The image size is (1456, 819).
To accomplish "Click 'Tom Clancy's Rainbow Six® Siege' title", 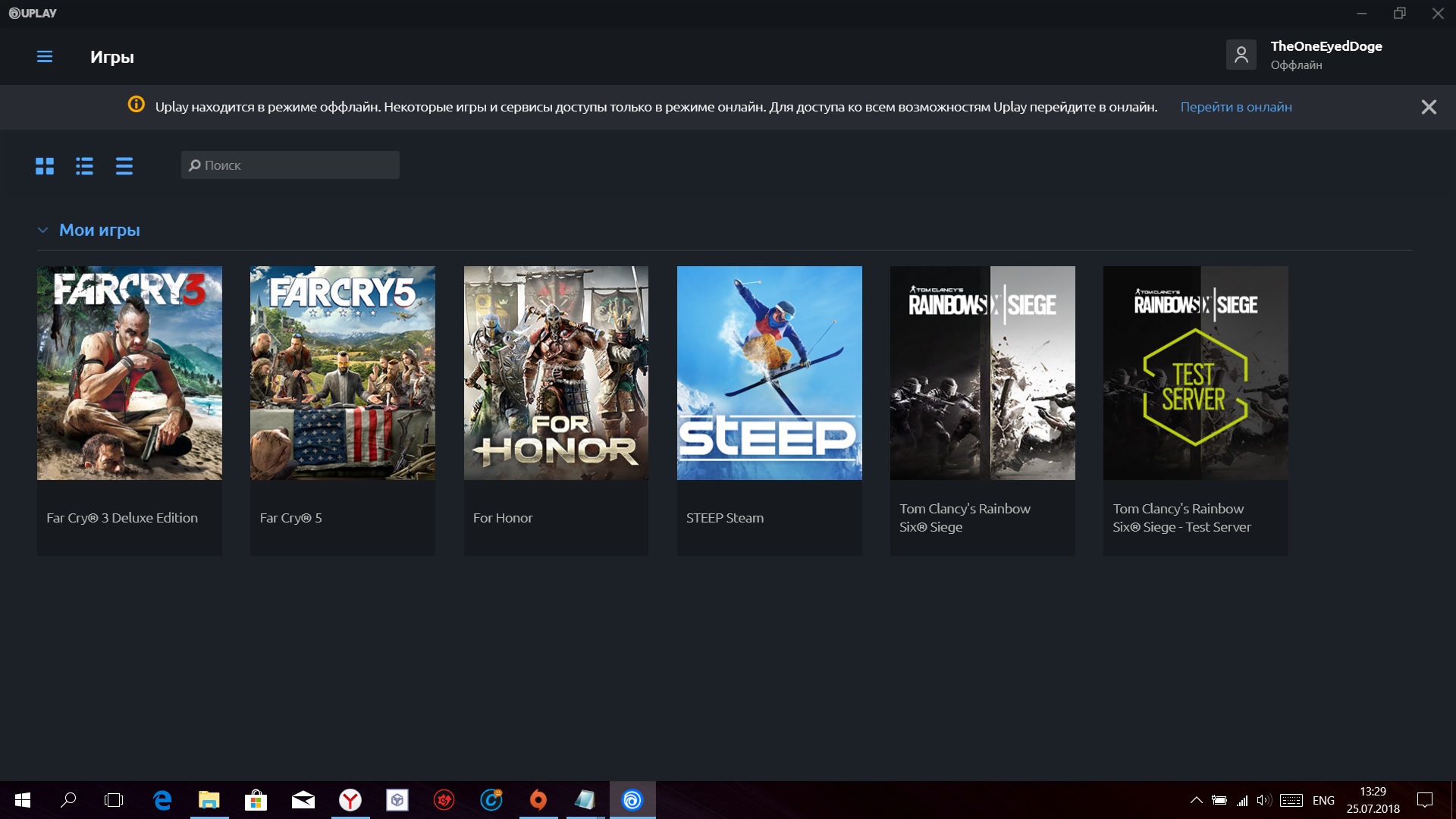I will pyautogui.click(x=965, y=518).
